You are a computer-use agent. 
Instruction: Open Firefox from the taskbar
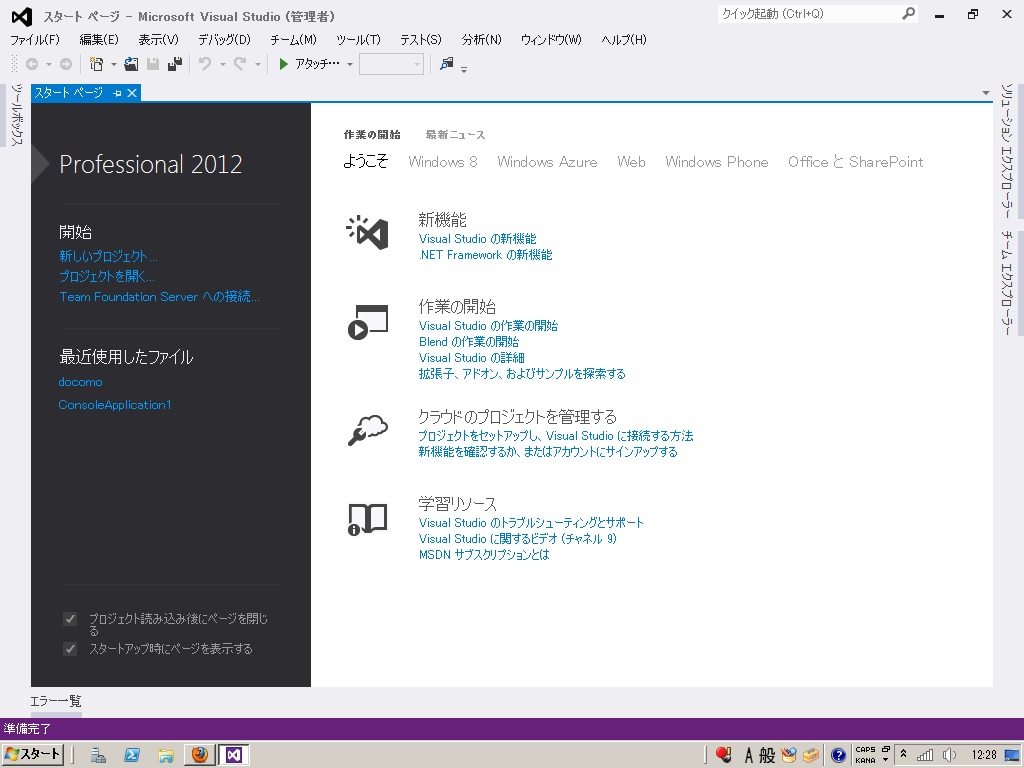point(199,755)
